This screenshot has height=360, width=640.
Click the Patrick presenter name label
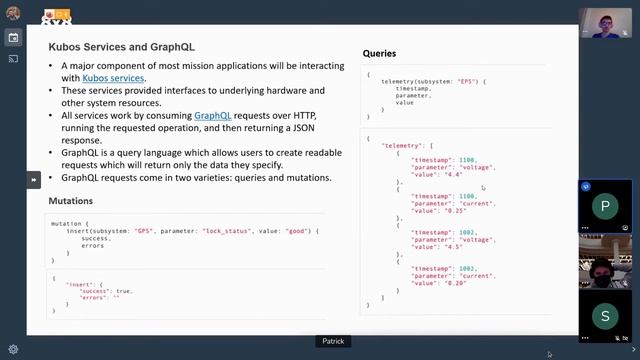click(x=333, y=341)
